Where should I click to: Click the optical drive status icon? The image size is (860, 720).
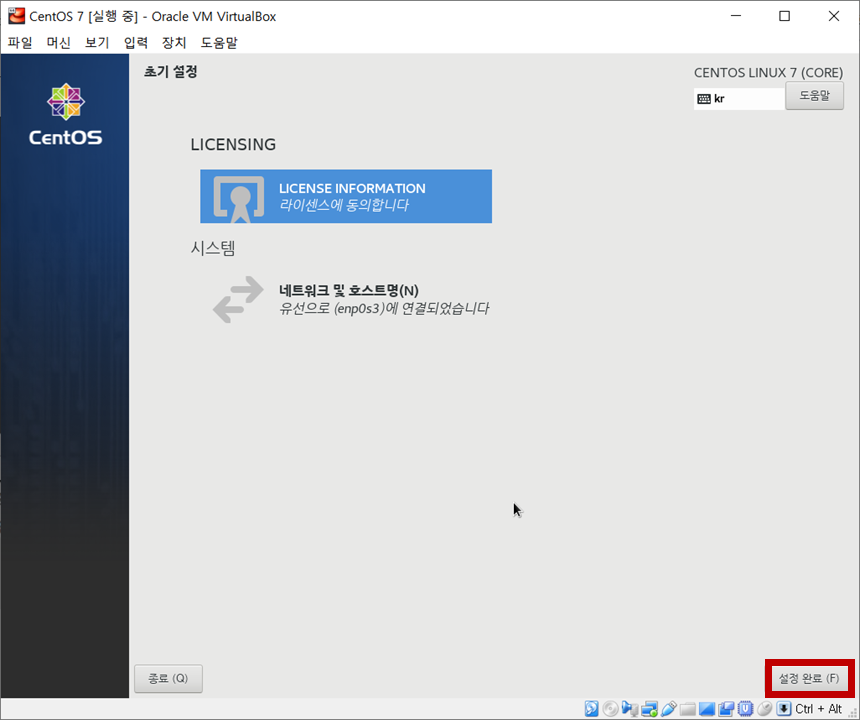610,708
